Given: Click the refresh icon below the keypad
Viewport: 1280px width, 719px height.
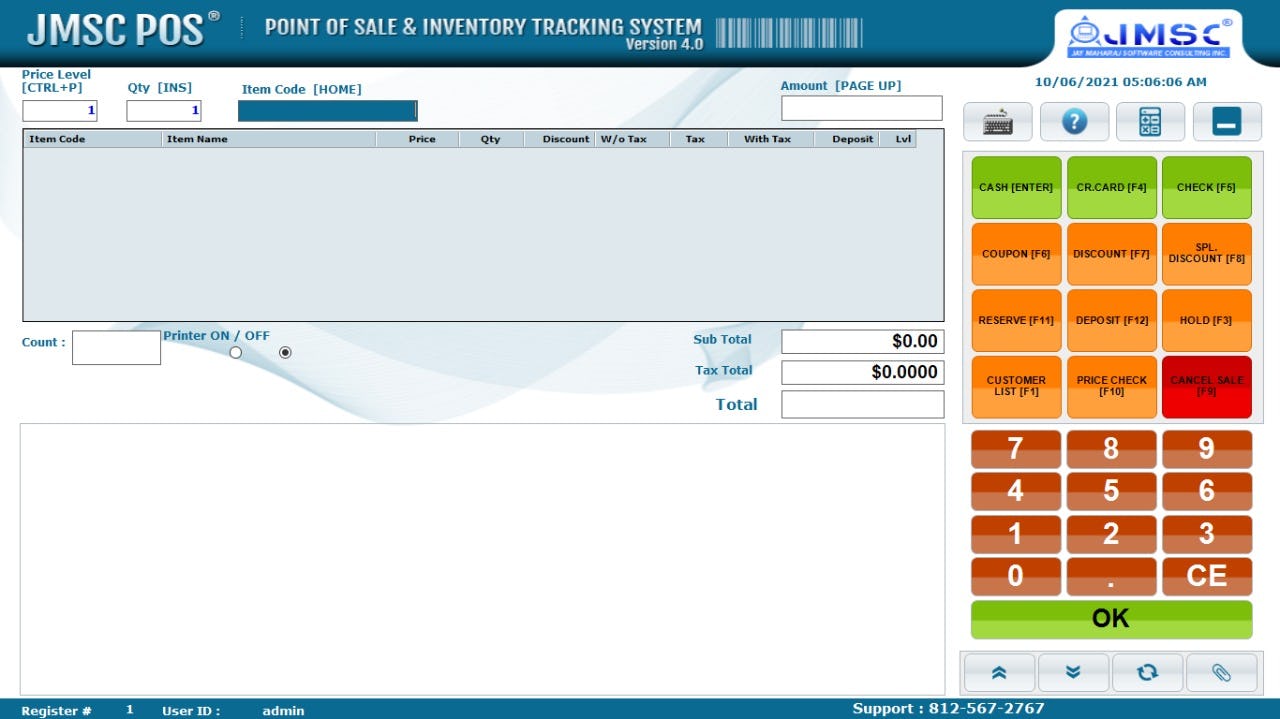Looking at the screenshot, I should 1147,673.
